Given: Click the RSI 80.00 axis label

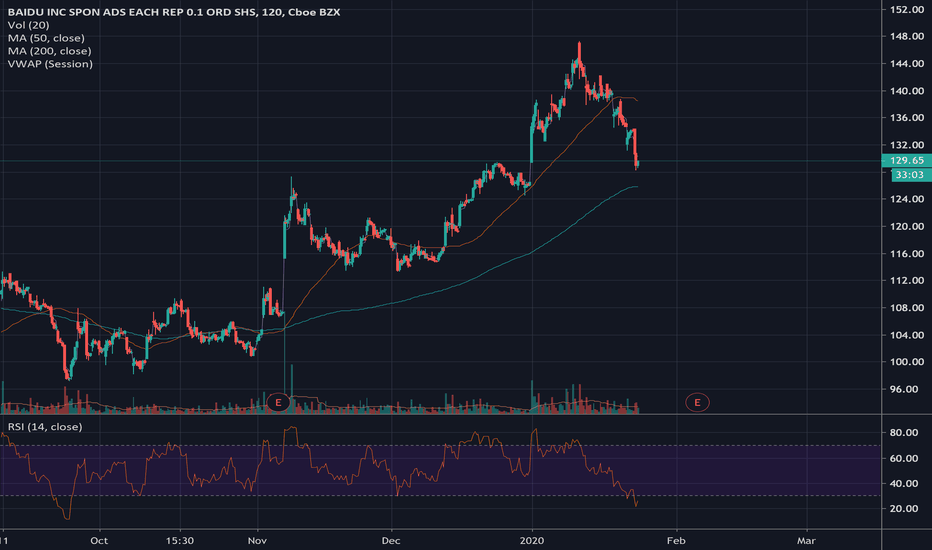Looking at the screenshot, I should (x=904, y=433).
